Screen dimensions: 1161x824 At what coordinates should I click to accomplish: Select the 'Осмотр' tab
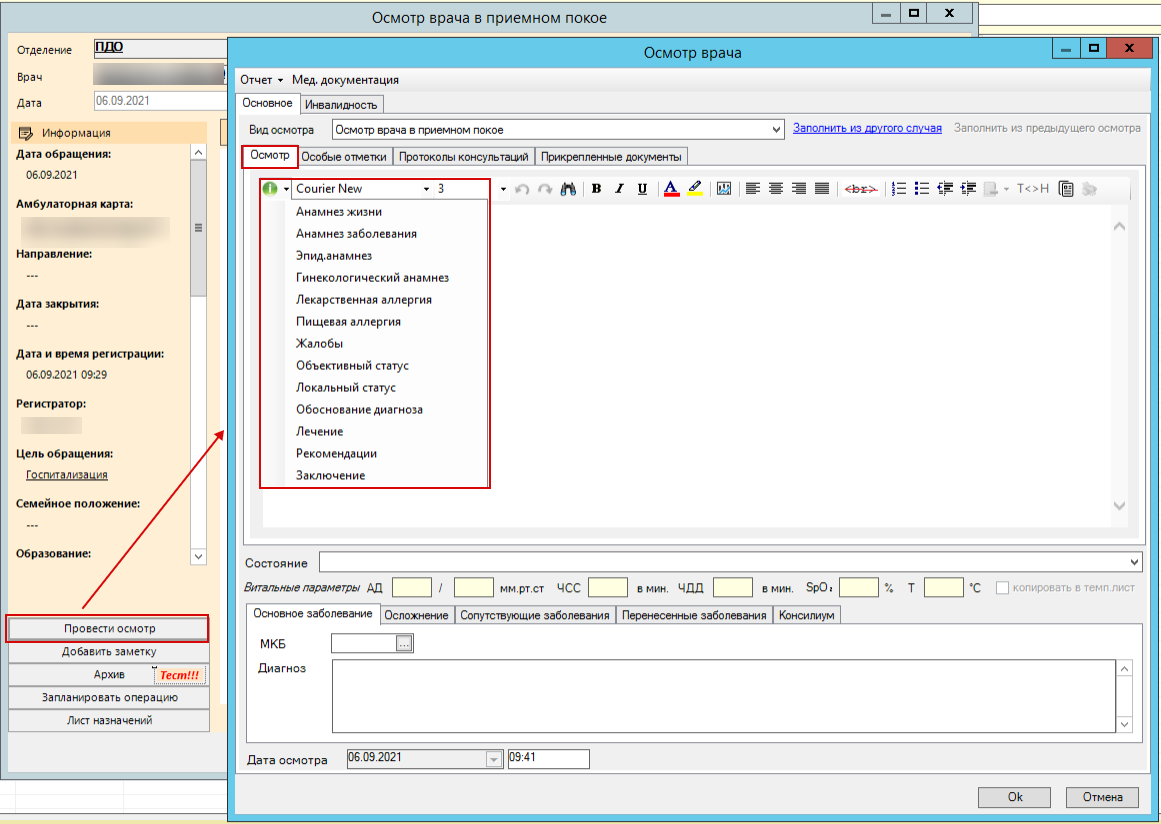click(x=270, y=155)
